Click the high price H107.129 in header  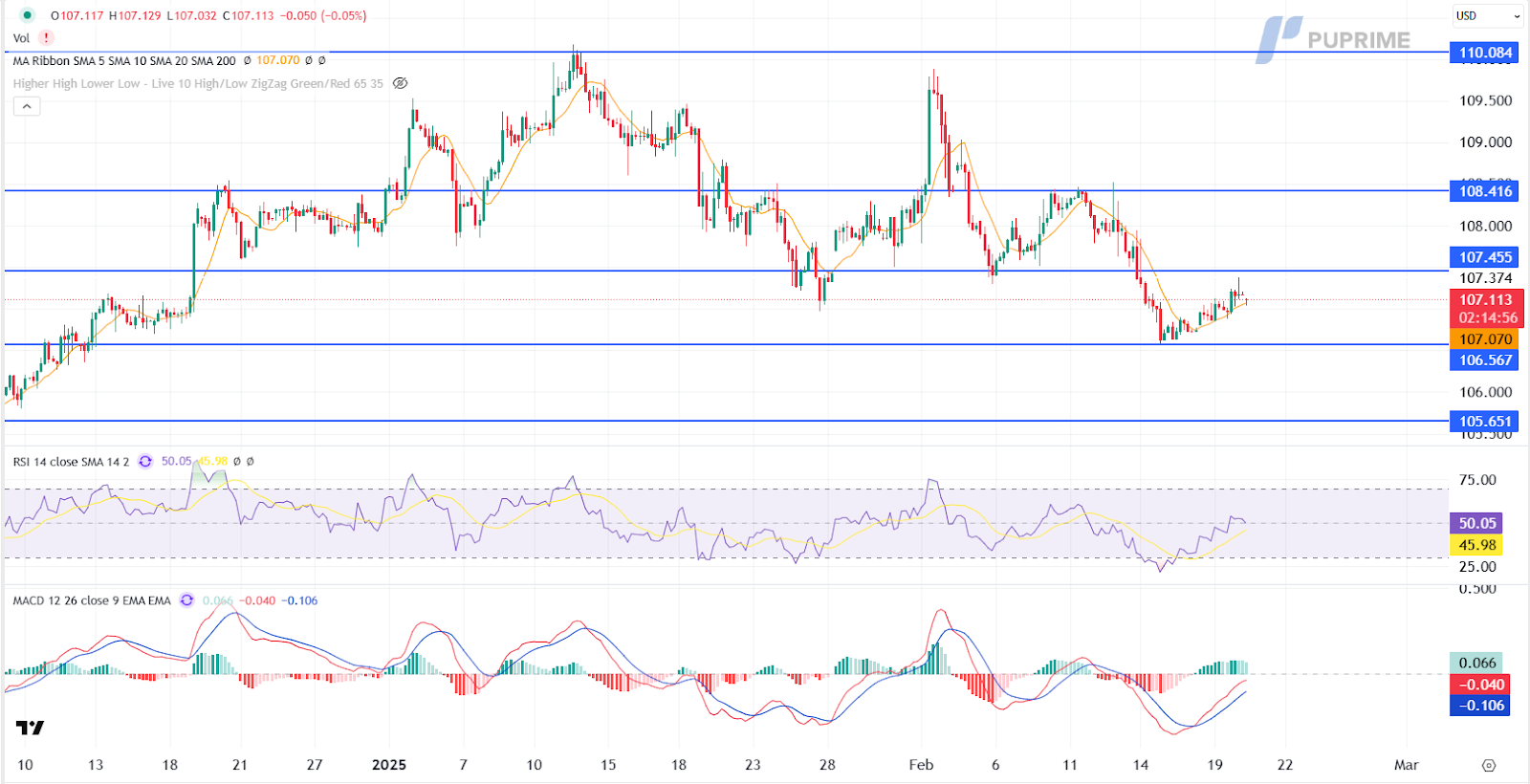135,15
